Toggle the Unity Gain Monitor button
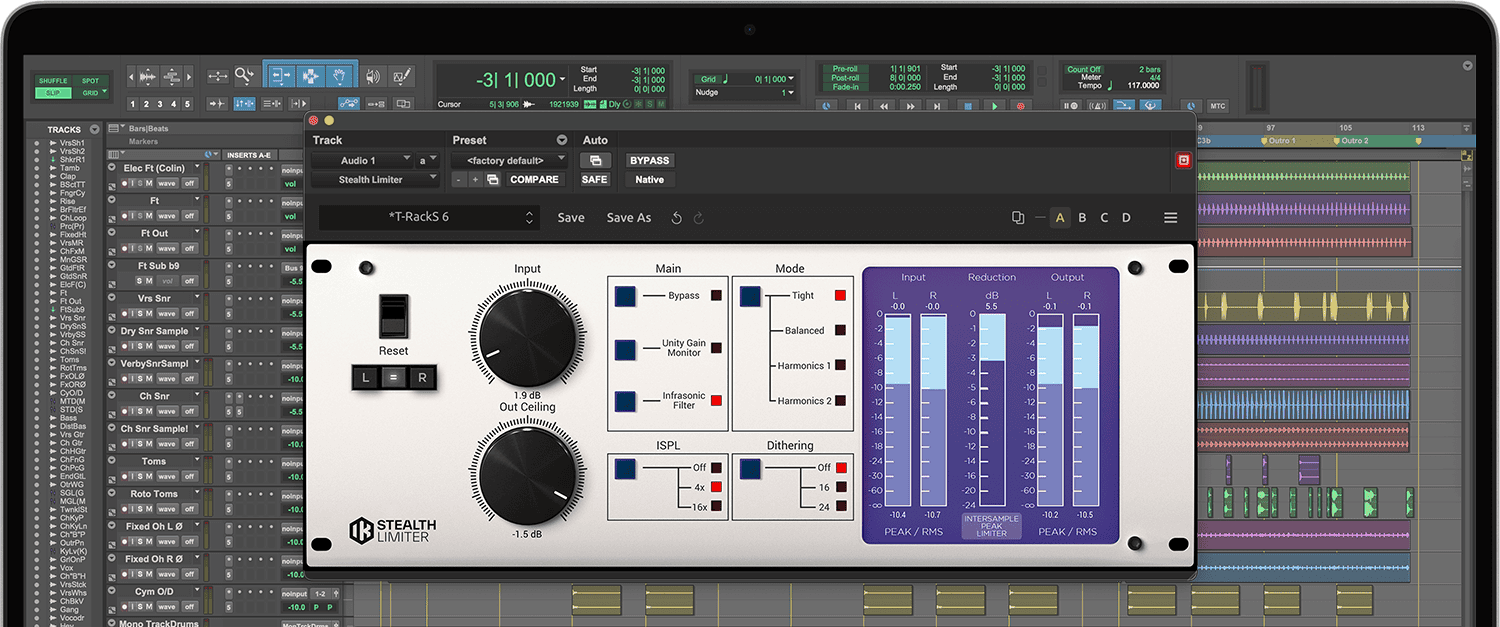 (625, 349)
